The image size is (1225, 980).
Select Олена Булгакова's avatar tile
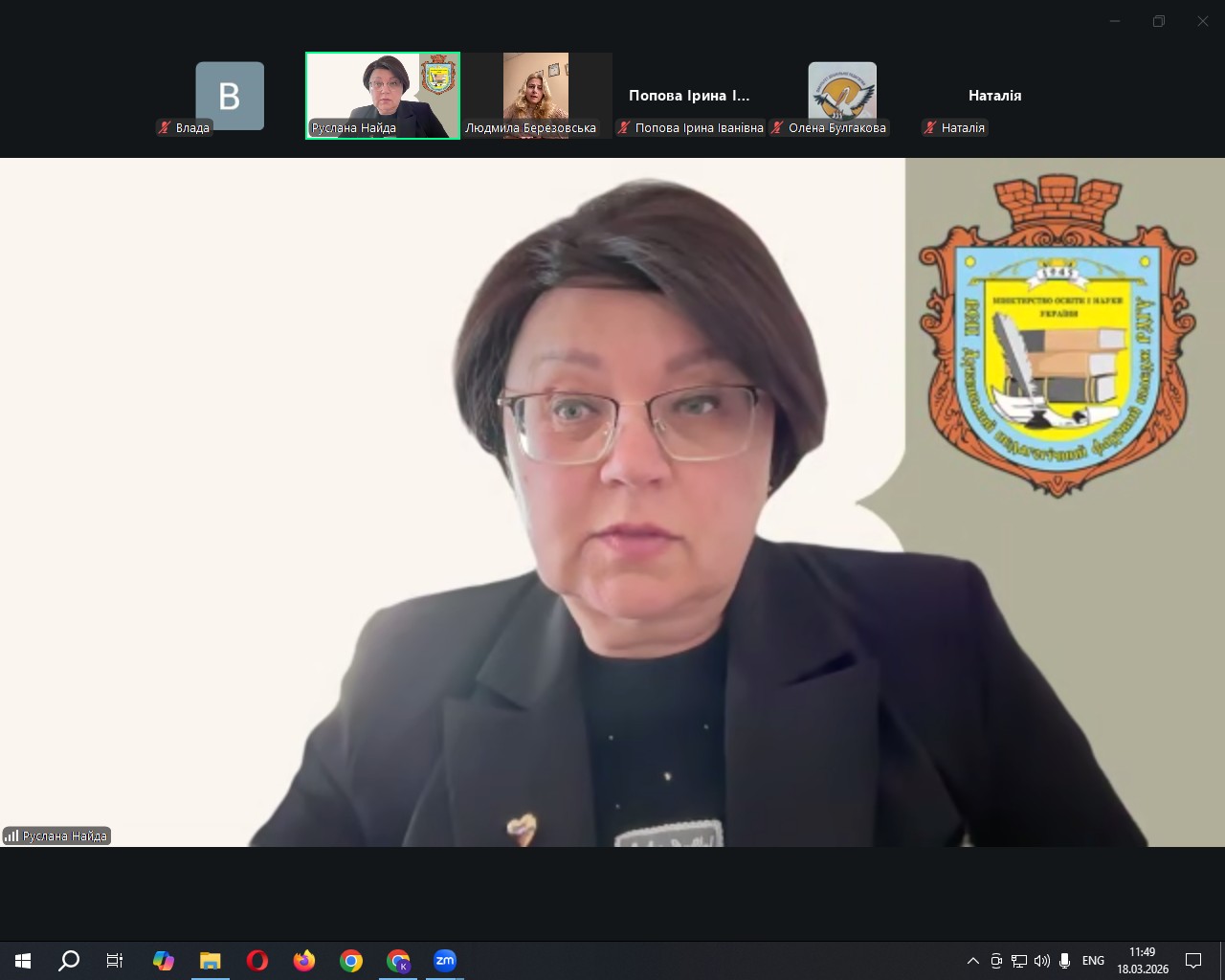pos(842,94)
